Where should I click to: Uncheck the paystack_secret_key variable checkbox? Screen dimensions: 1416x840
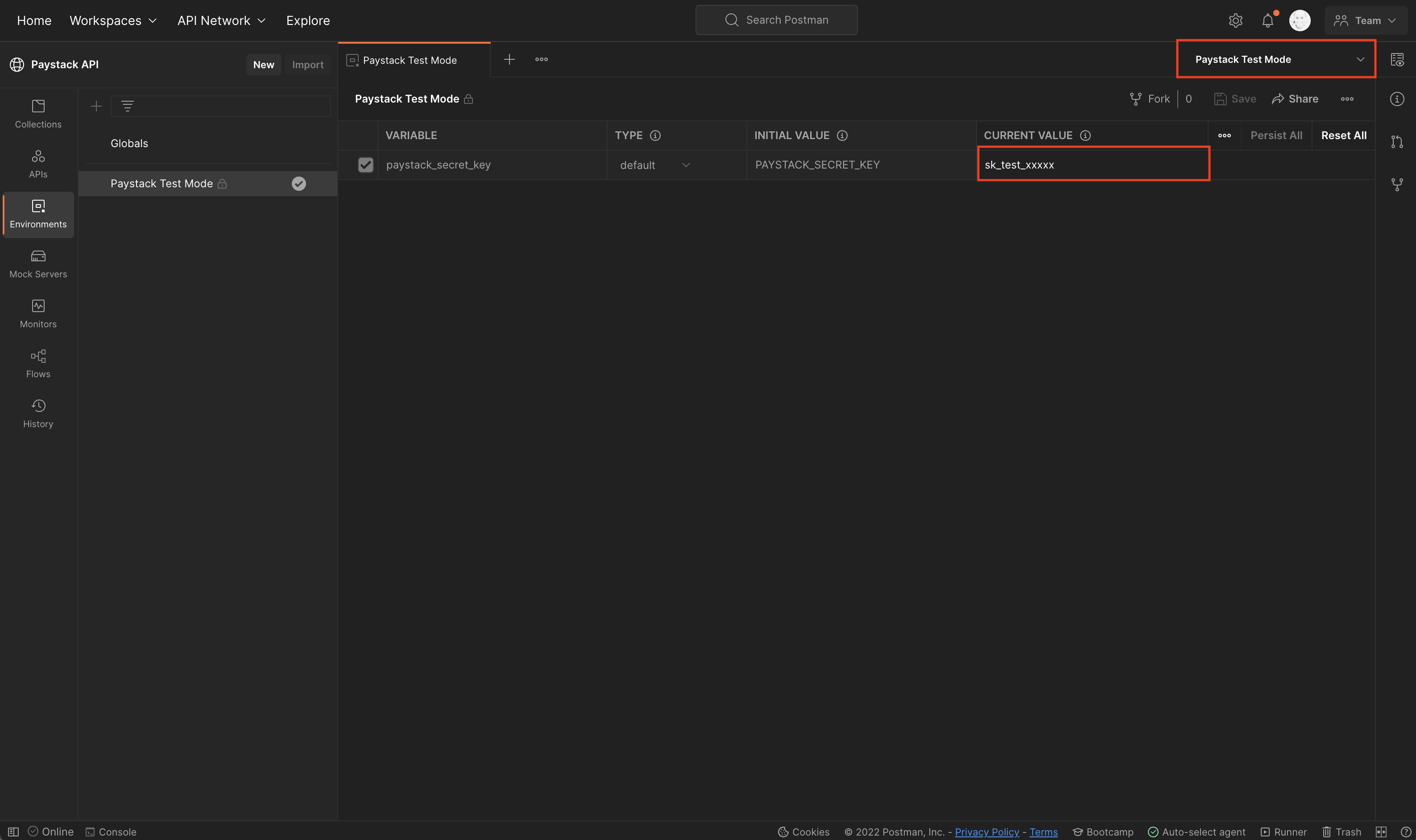pyautogui.click(x=366, y=165)
